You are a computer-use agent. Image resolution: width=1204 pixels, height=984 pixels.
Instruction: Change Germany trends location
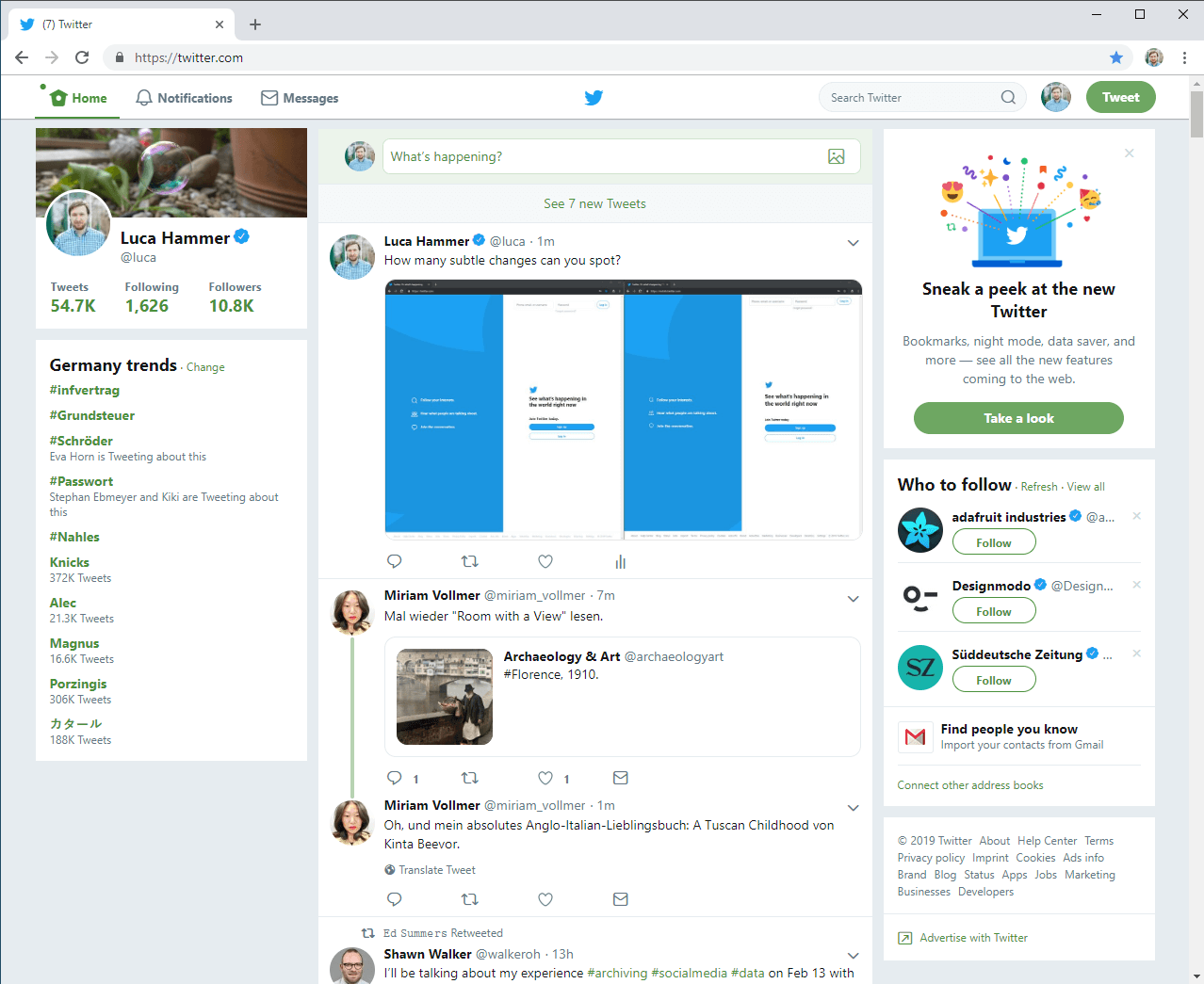(205, 367)
